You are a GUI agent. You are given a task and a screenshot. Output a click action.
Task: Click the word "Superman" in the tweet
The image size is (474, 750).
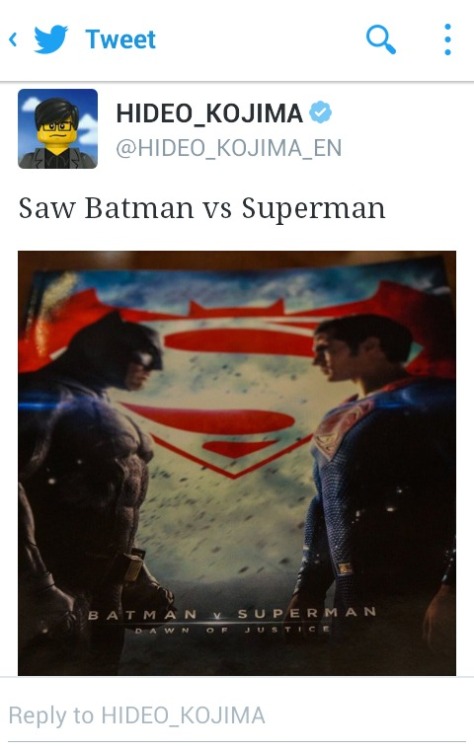tap(313, 209)
